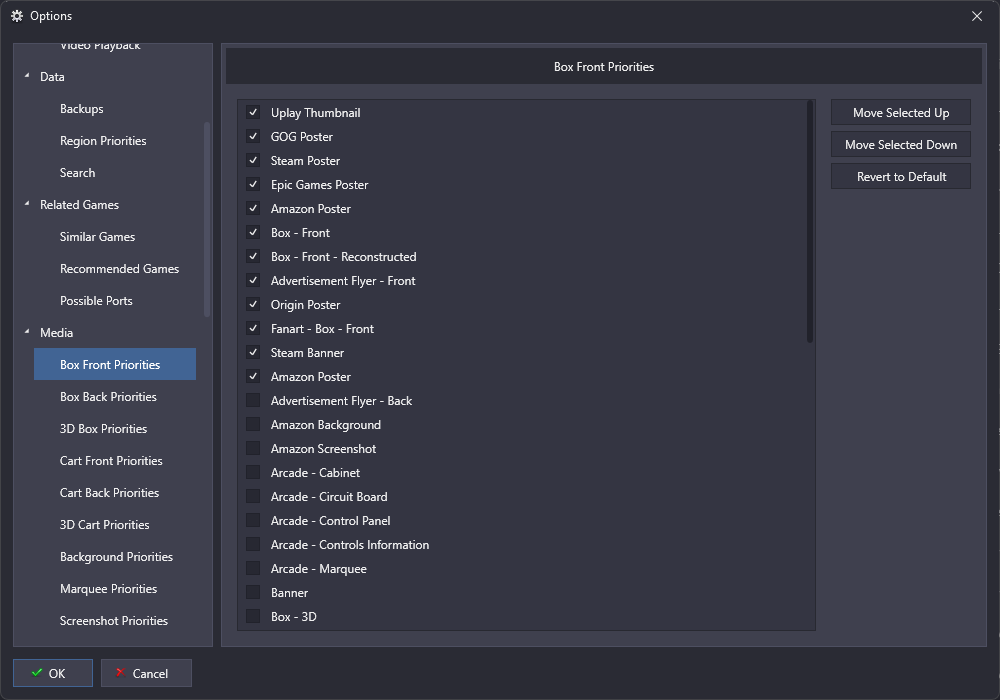The width and height of the screenshot is (1000, 700).
Task: Select Cart Front Priorities in sidebar
Action: pos(111,460)
